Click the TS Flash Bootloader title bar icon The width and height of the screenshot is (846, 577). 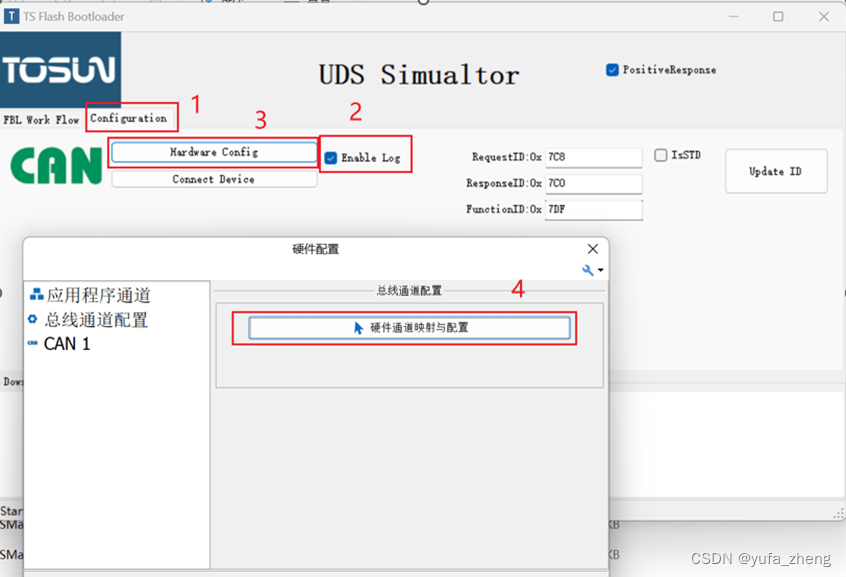(11, 15)
